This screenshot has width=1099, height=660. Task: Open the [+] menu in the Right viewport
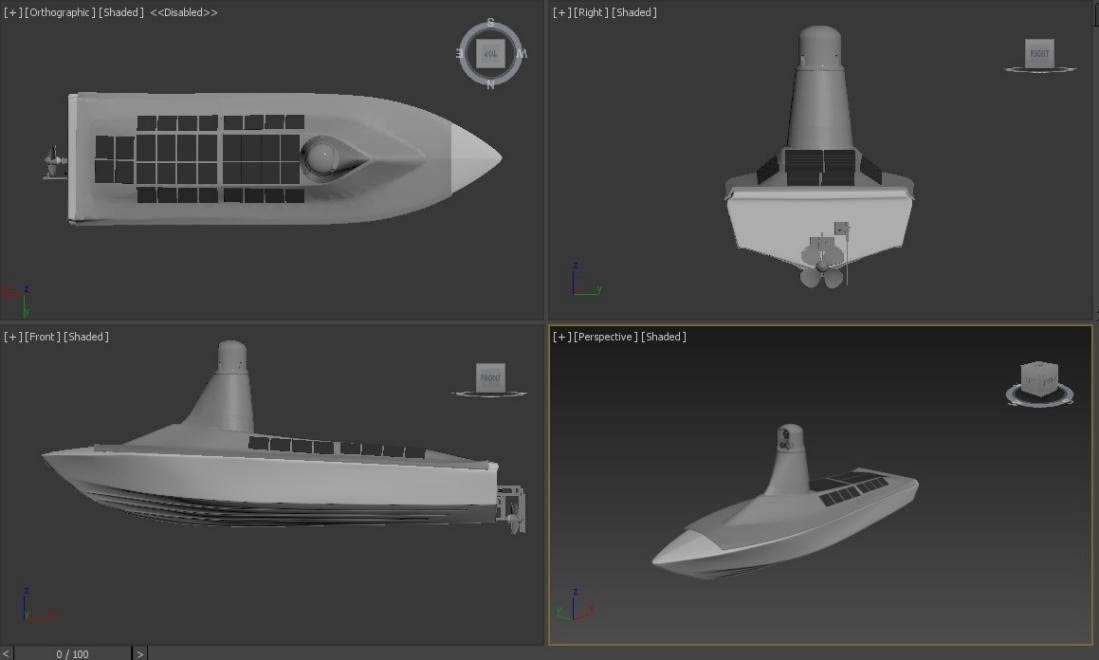pos(561,13)
